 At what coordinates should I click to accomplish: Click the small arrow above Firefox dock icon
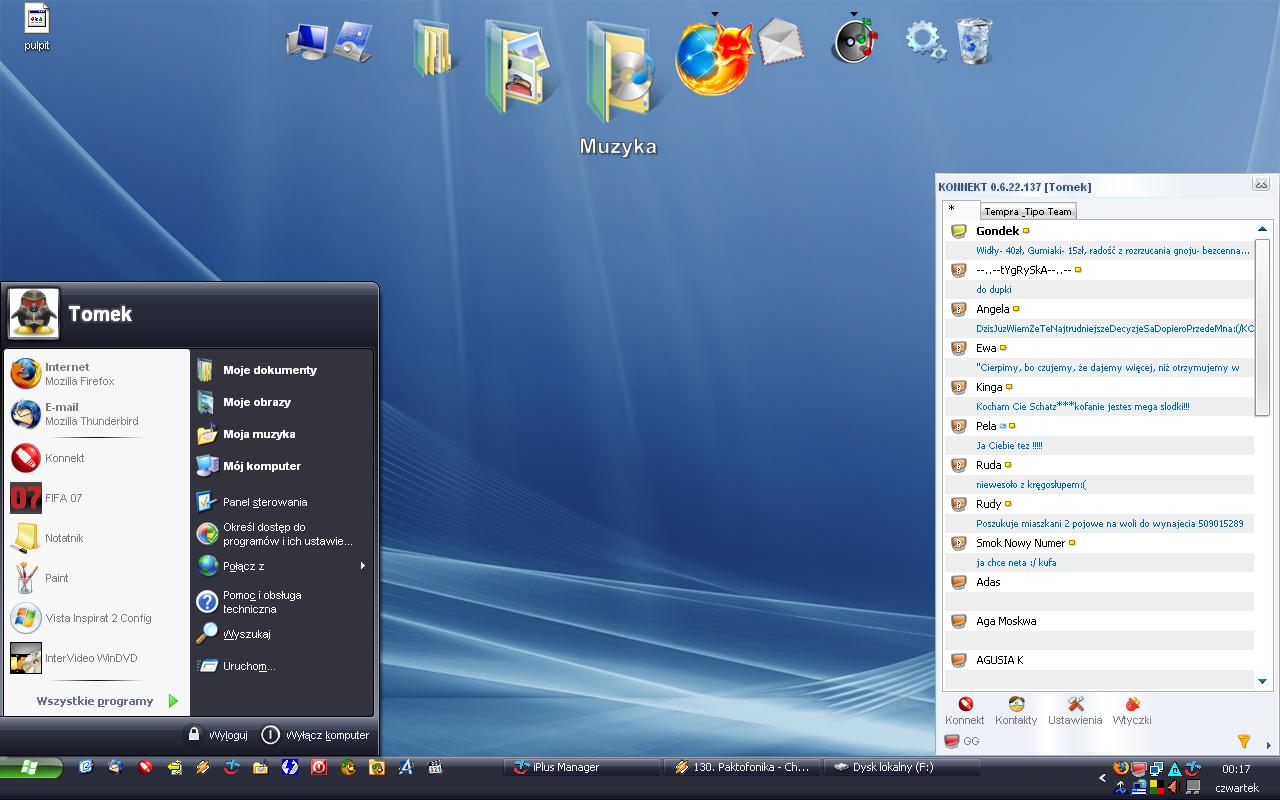pos(714,14)
